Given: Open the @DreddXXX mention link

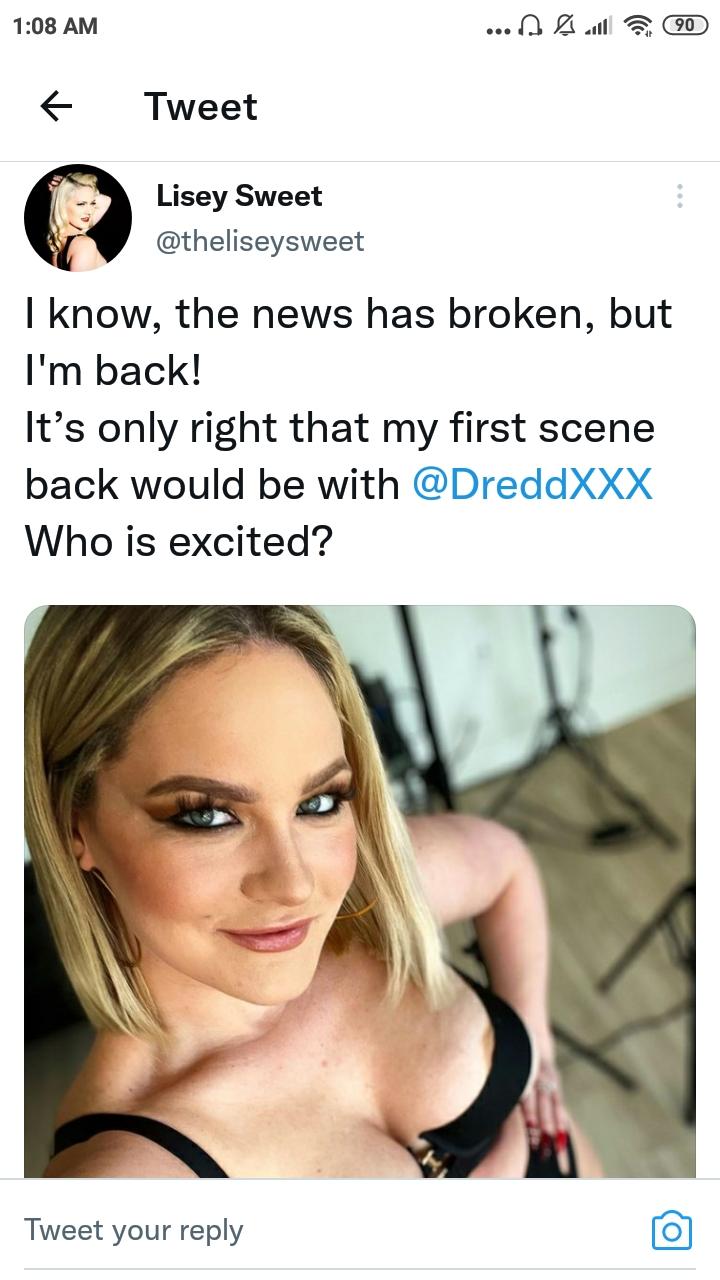Looking at the screenshot, I should (533, 485).
